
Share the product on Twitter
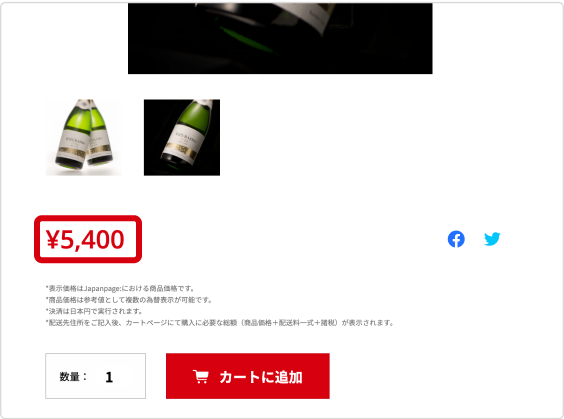click(x=492, y=239)
